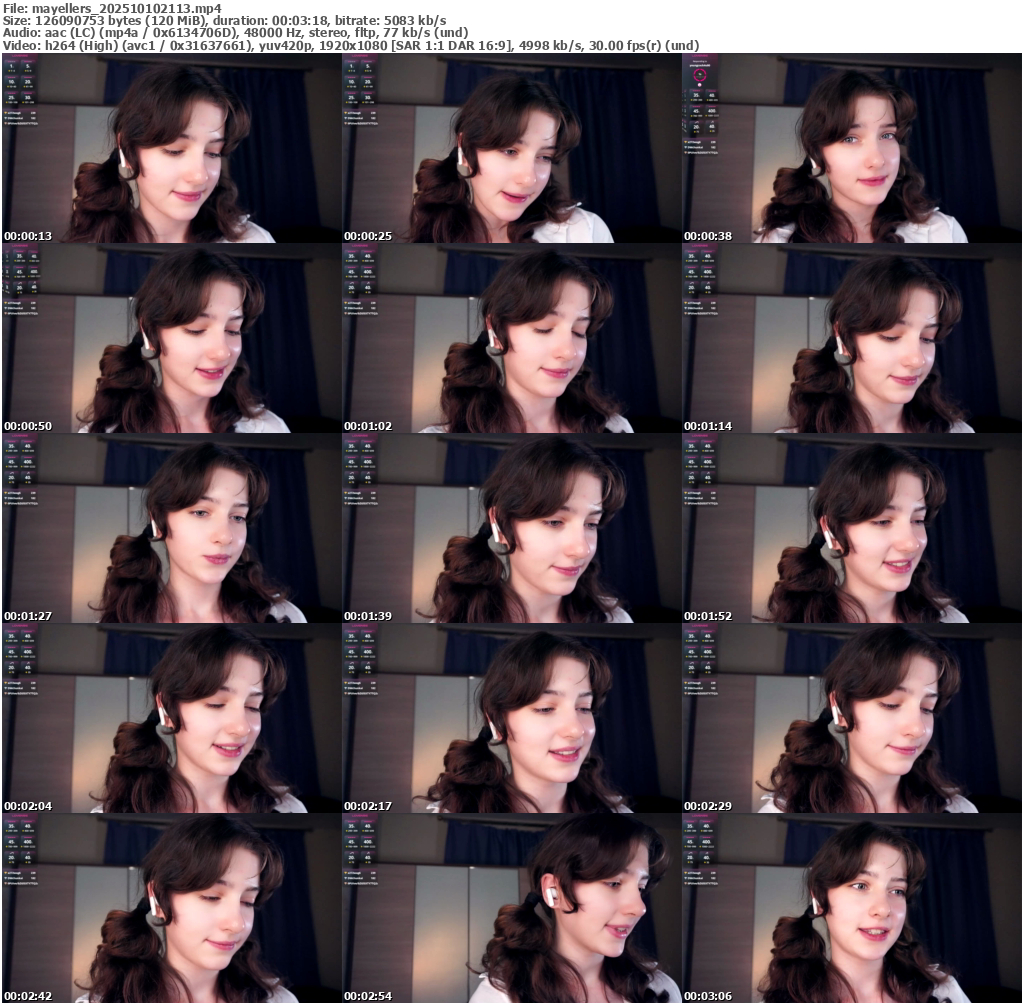Open the final thumbnail at 00:03:06
1024x1003 pixels.
tap(851, 908)
